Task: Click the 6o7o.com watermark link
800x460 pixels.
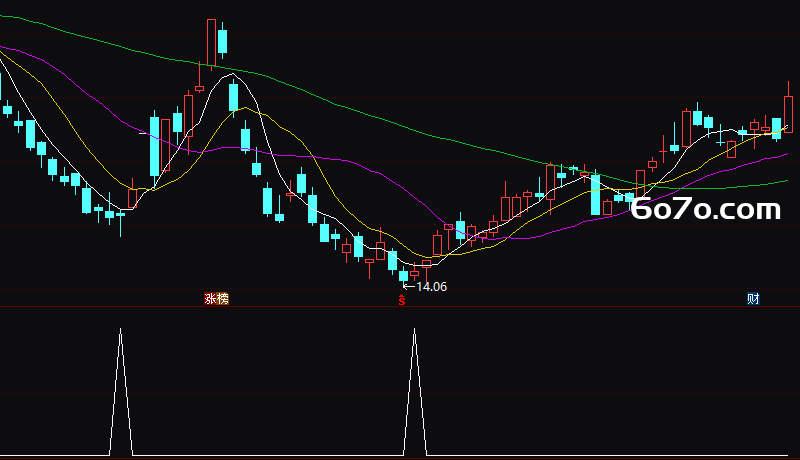Action: 706,209
